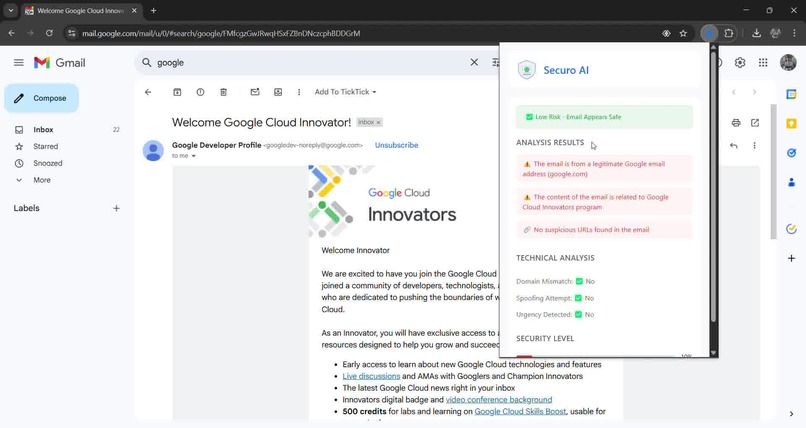Print the email

tap(736, 123)
